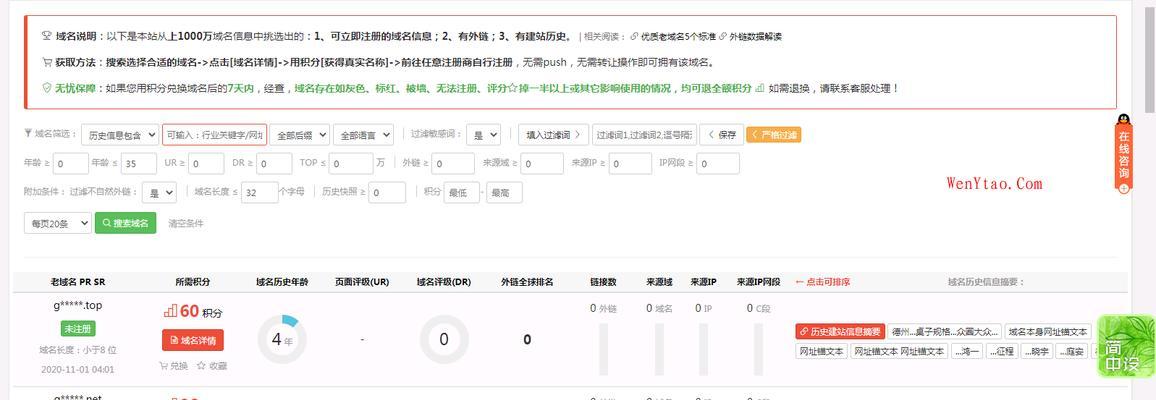Click the 保存 button
Viewport: 1156px width, 400px height.
click(x=722, y=135)
